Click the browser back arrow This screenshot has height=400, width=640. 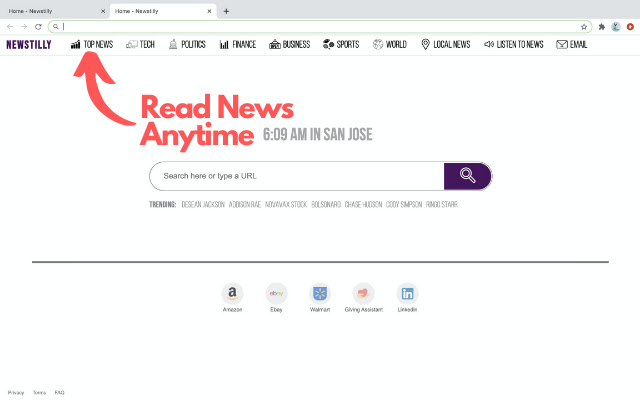point(10,27)
